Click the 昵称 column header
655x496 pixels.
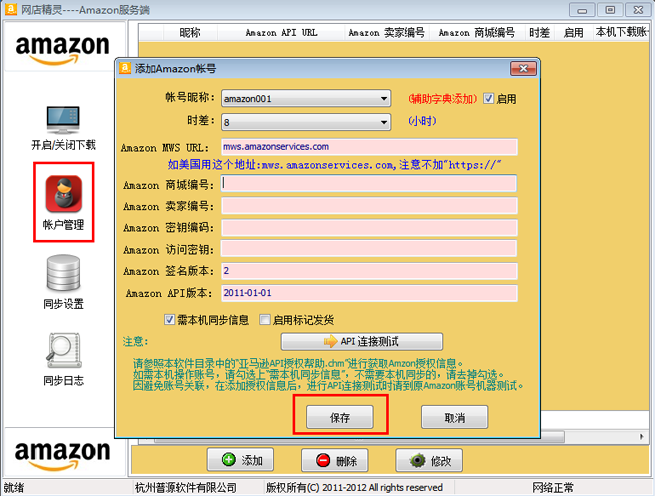point(190,32)
